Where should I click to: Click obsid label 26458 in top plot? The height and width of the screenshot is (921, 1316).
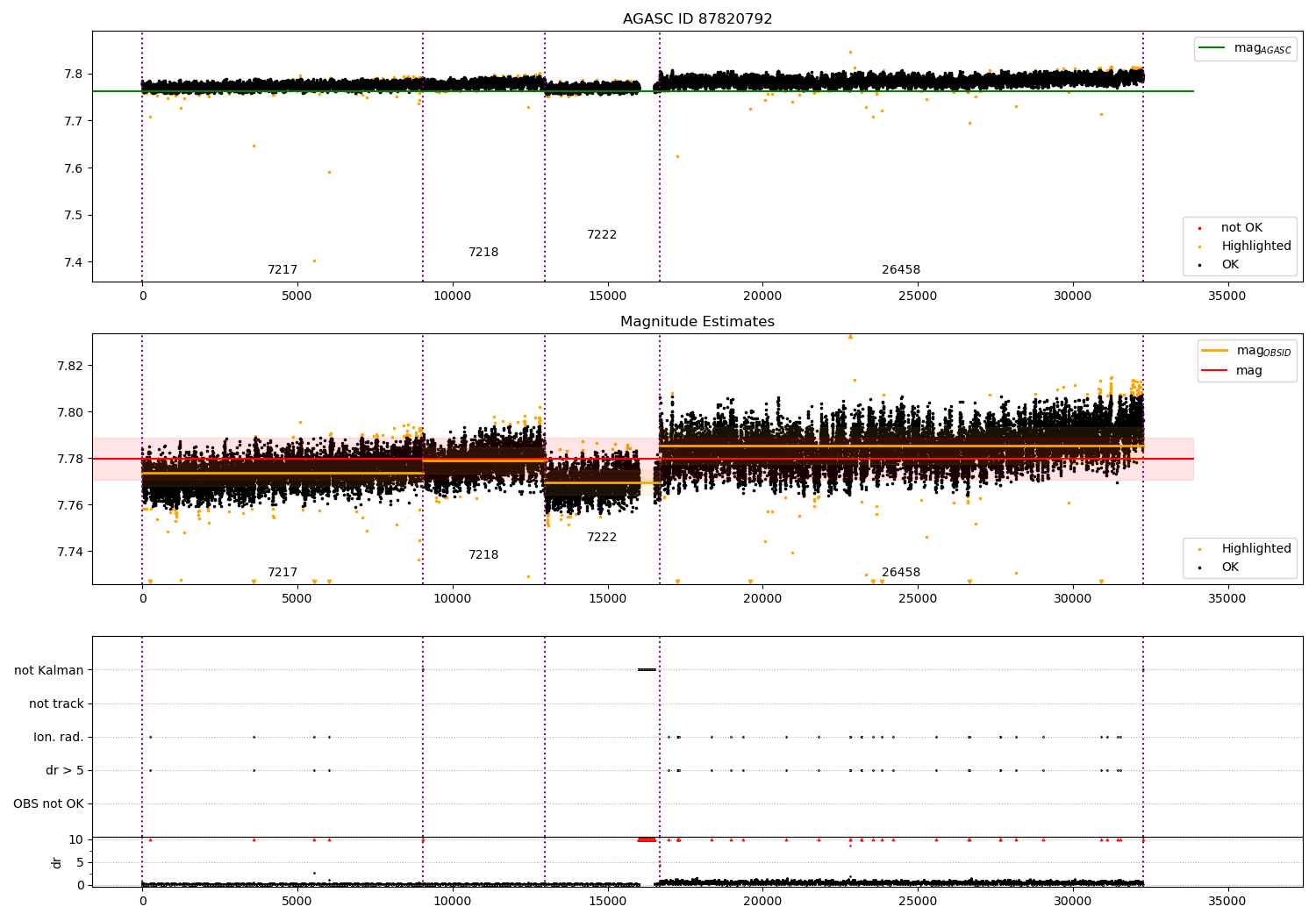coord(901,270)
